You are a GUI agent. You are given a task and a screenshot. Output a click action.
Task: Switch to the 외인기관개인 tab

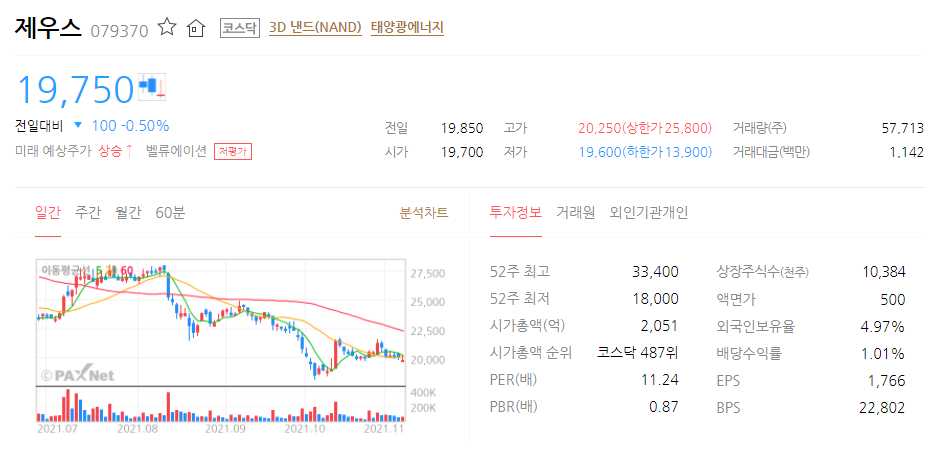tap(649, 213)
